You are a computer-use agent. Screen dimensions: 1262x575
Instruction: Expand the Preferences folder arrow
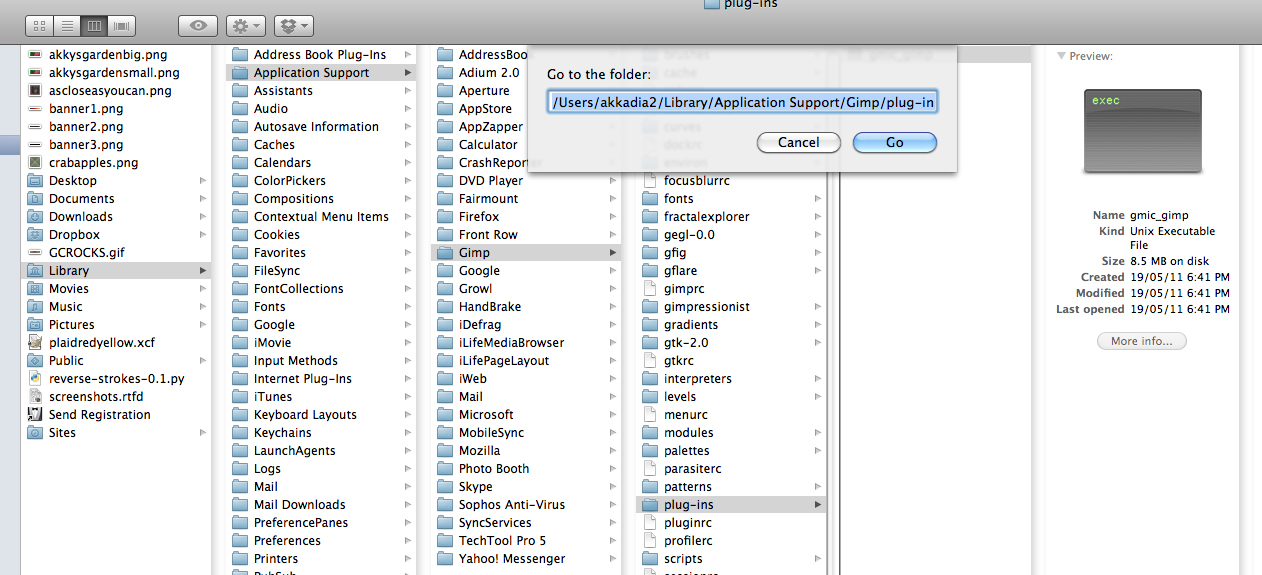pyautogui.click(x=408, y=541)
